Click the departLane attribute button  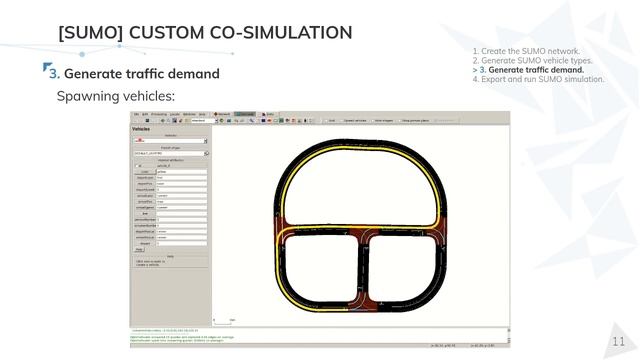tap(145, 178)
